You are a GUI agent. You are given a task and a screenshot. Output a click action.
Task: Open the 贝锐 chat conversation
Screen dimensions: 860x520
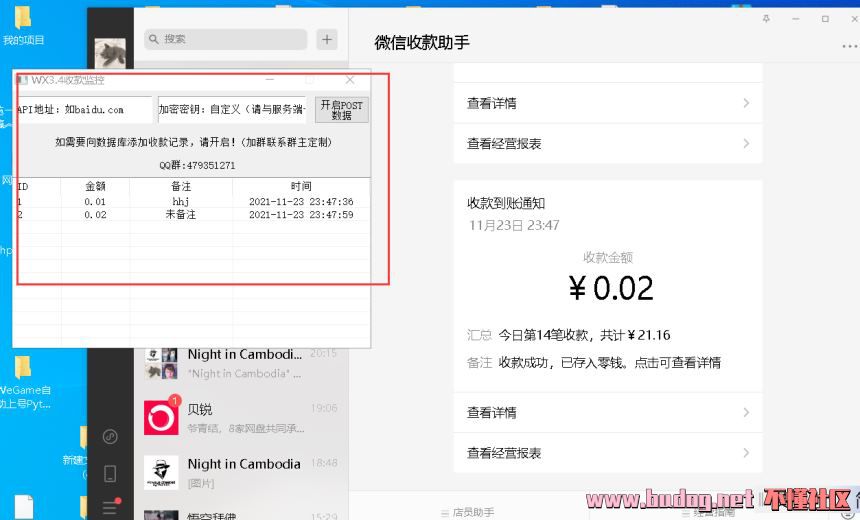click(241, 418)
